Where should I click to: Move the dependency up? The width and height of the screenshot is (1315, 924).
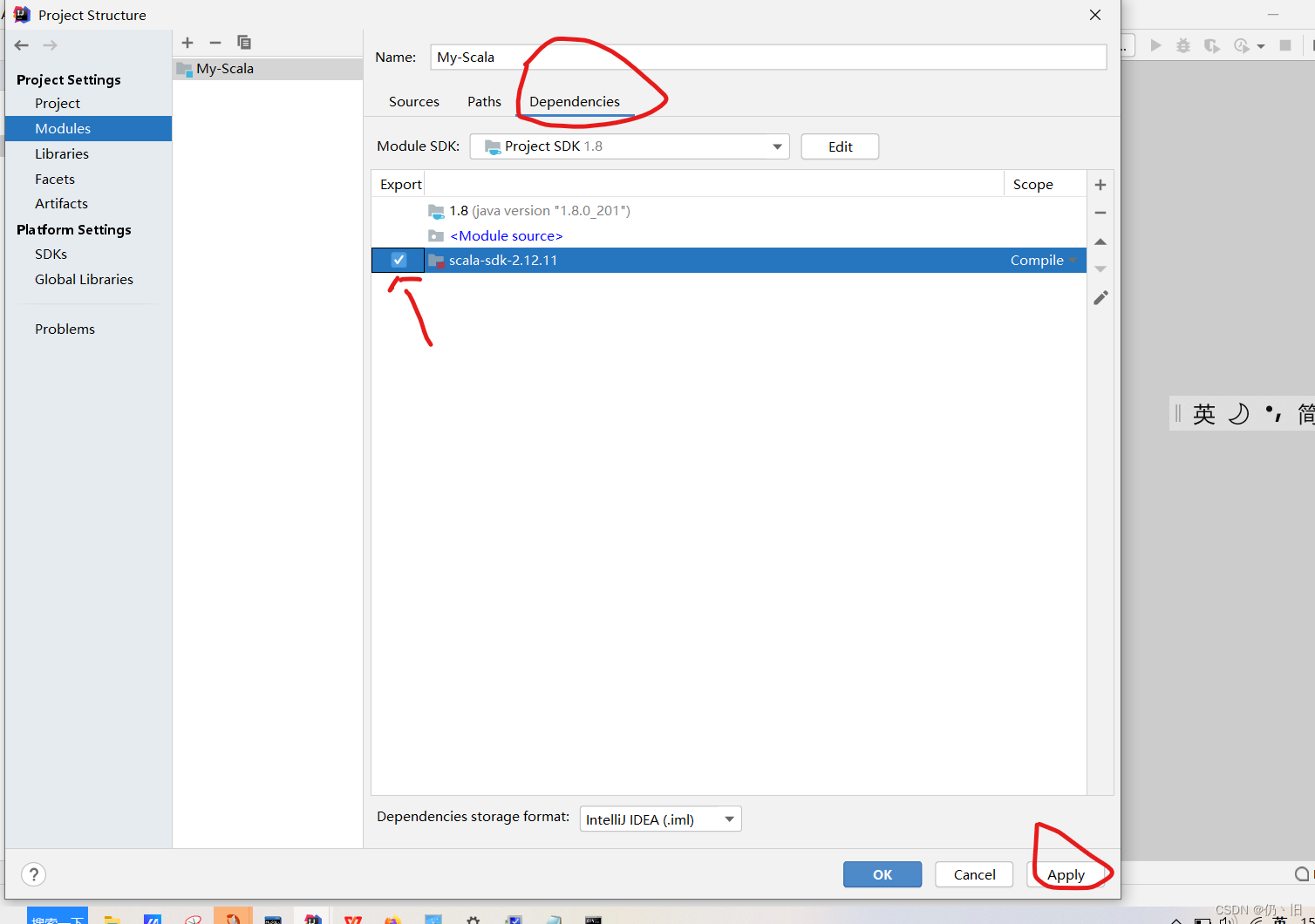click(x=1100, y=241)
